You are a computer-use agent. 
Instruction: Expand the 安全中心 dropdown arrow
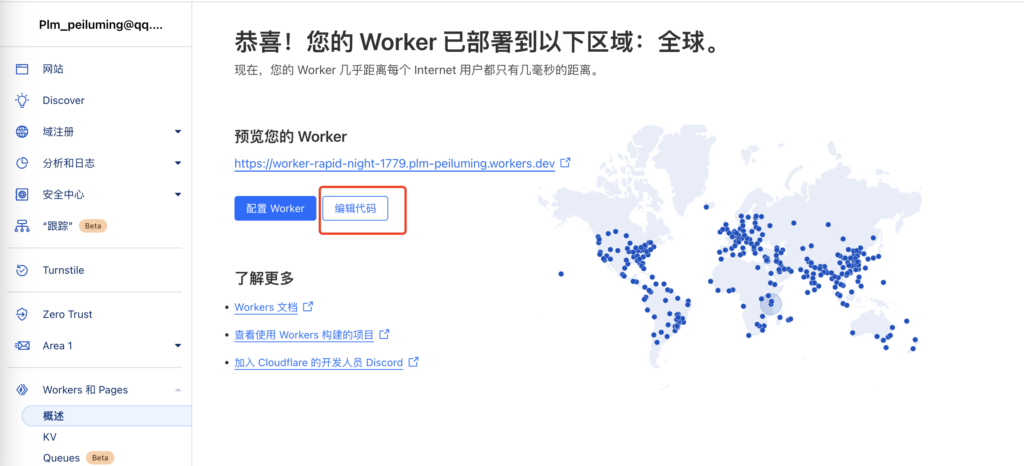[178, 195]
